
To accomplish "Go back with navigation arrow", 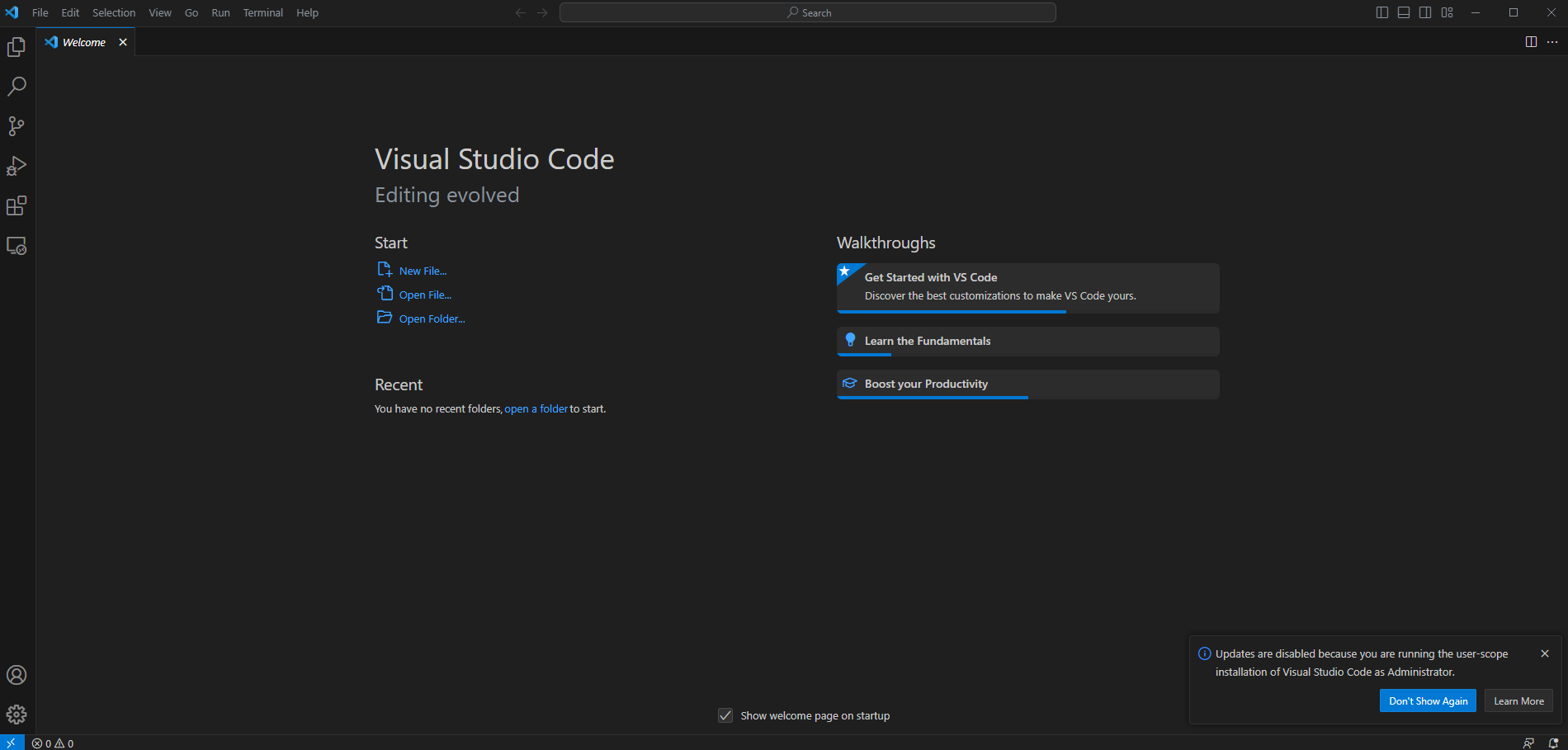I will coord(521,12).
